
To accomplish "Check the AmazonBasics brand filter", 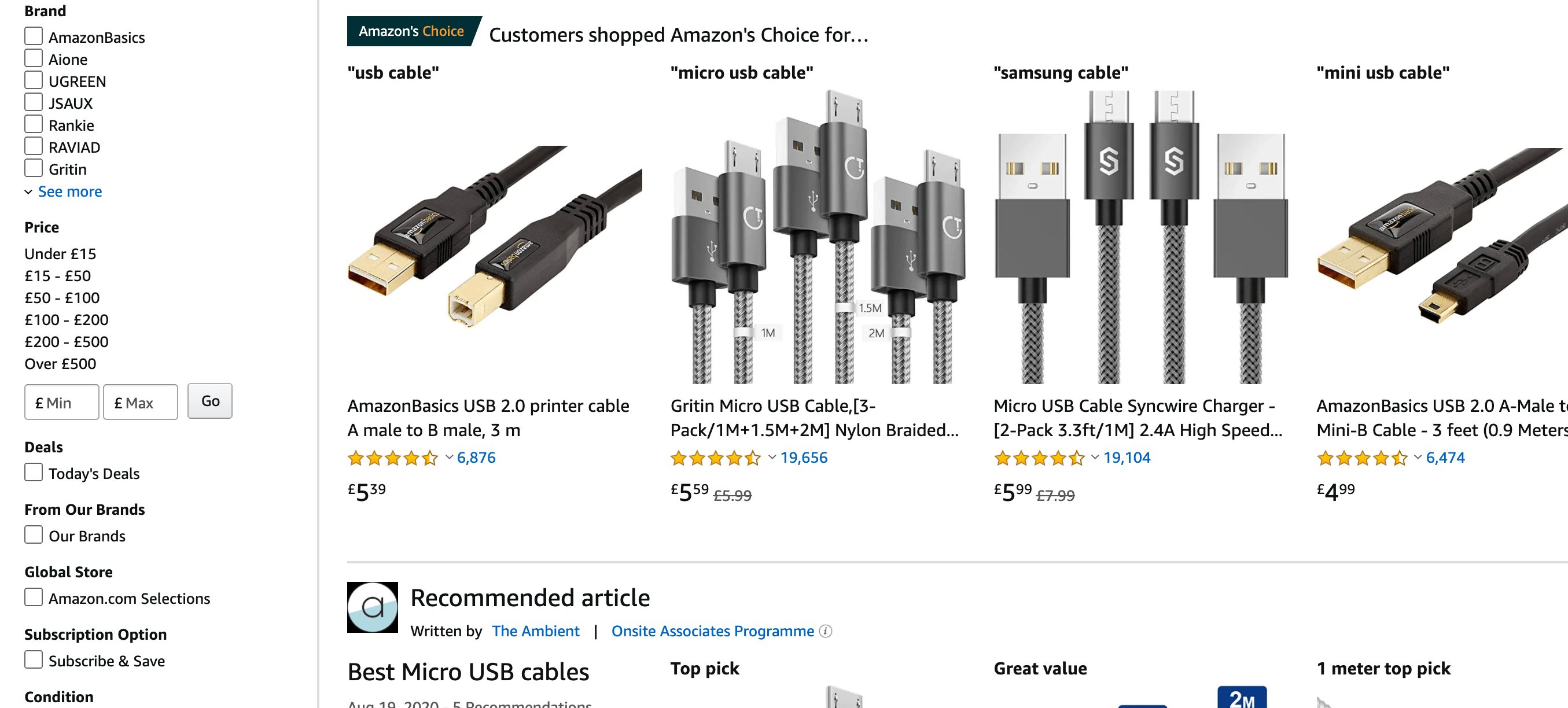I will click(x=34, y=36).
